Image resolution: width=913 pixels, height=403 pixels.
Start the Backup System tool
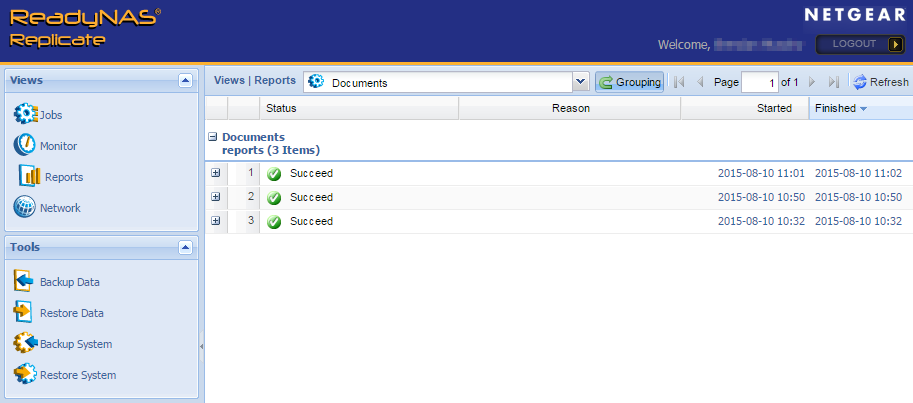(25, 344)
